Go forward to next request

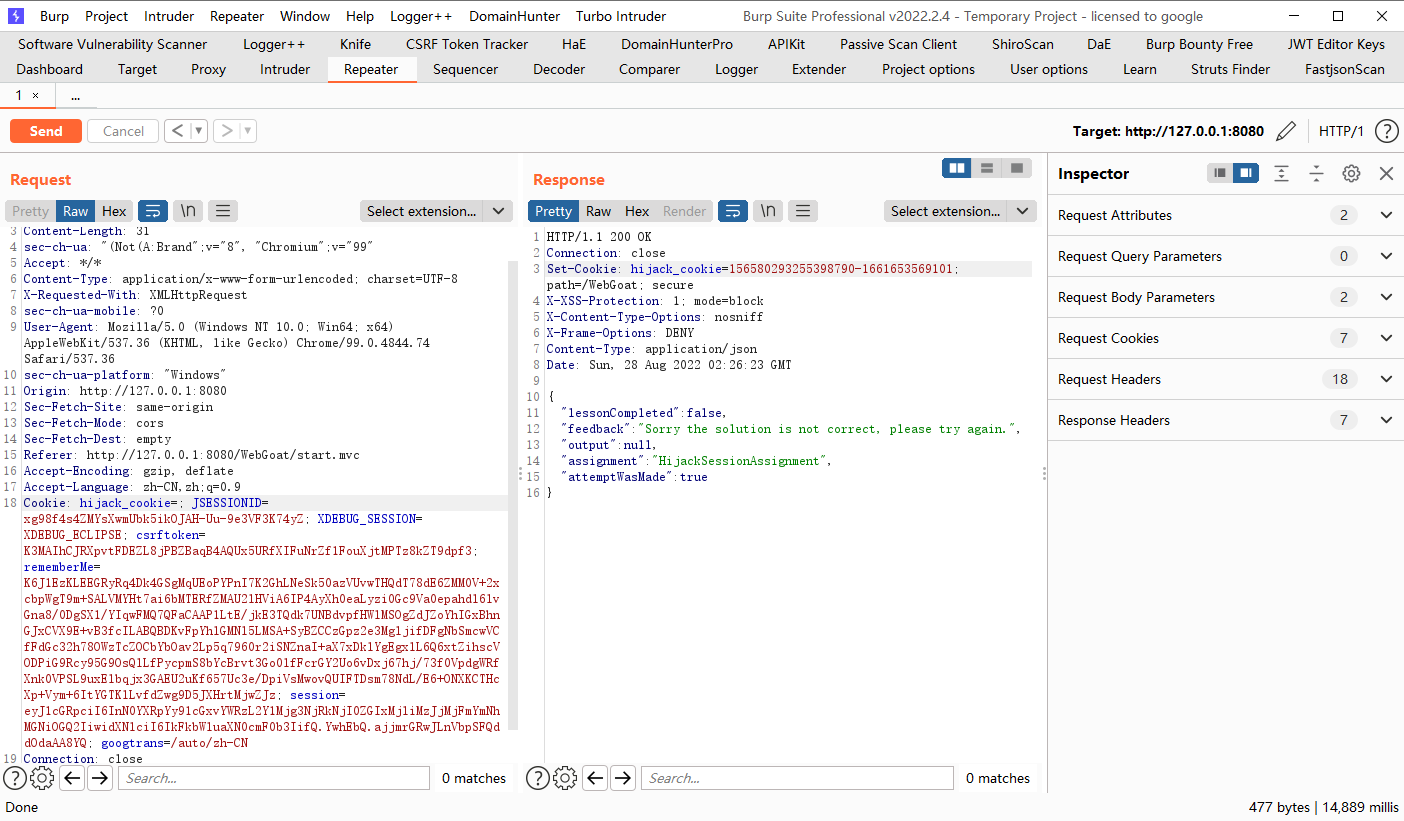click(226, 131)
